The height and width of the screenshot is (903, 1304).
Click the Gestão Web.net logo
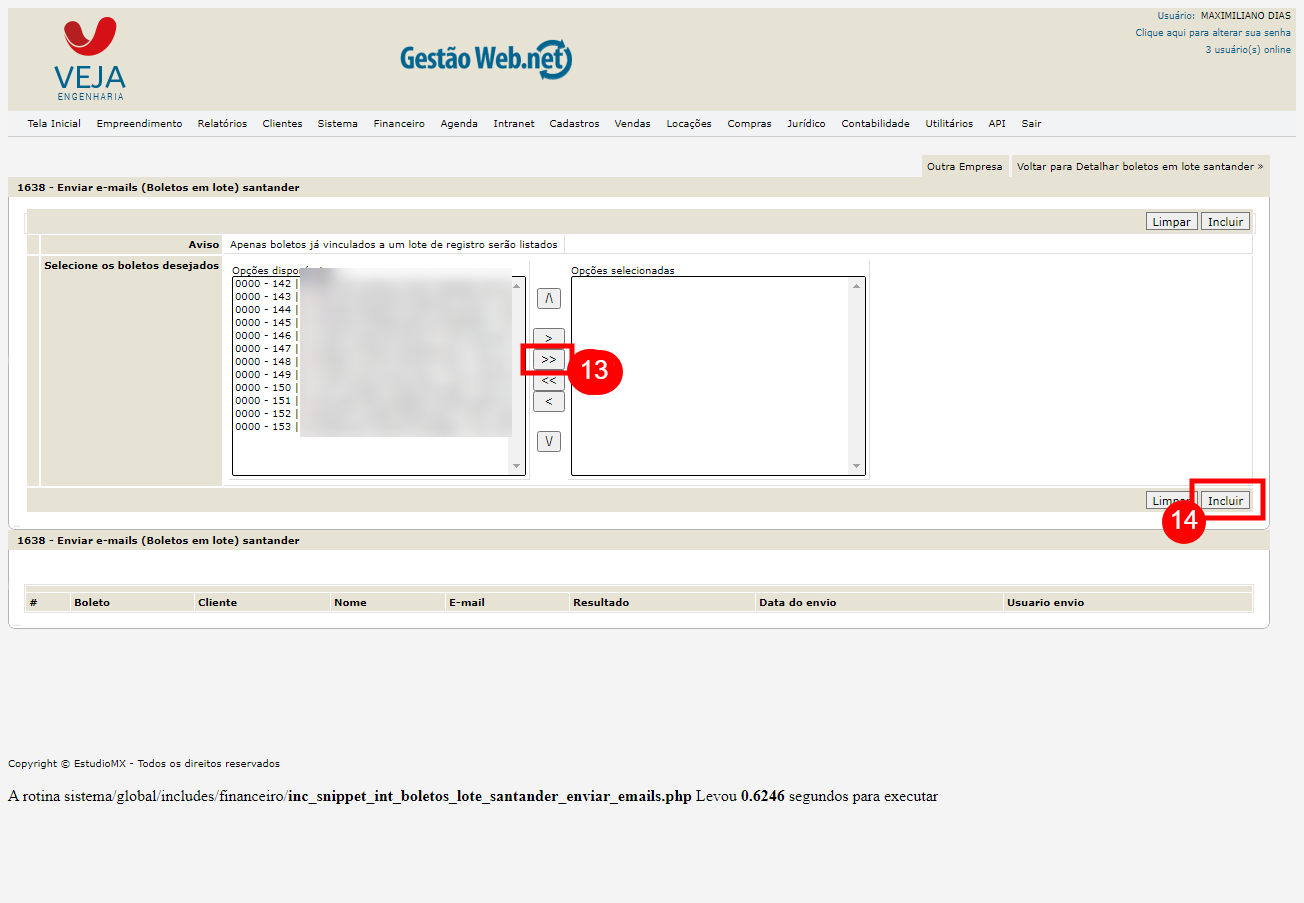[x=486, y=59]
